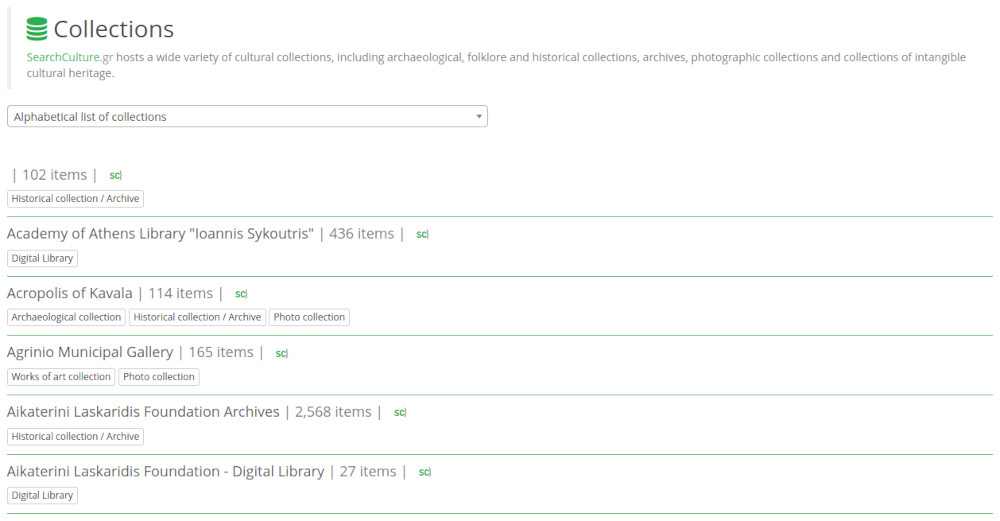Select Digital Library tag under Laskaridis Digital Library
Viewport: 1000px width, 521px height.
click(42, 495)
